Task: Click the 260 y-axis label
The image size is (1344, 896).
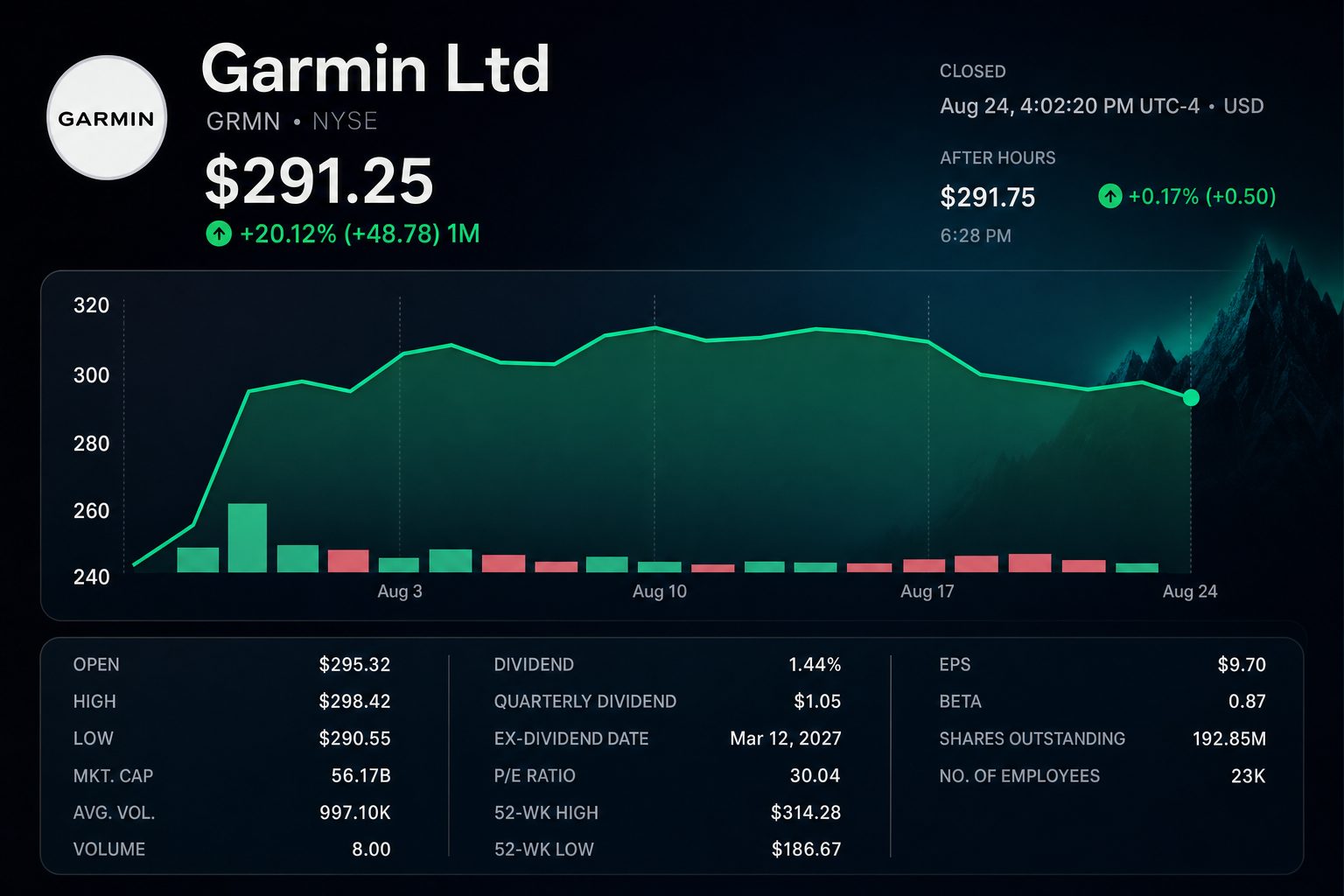Action: 91,511
